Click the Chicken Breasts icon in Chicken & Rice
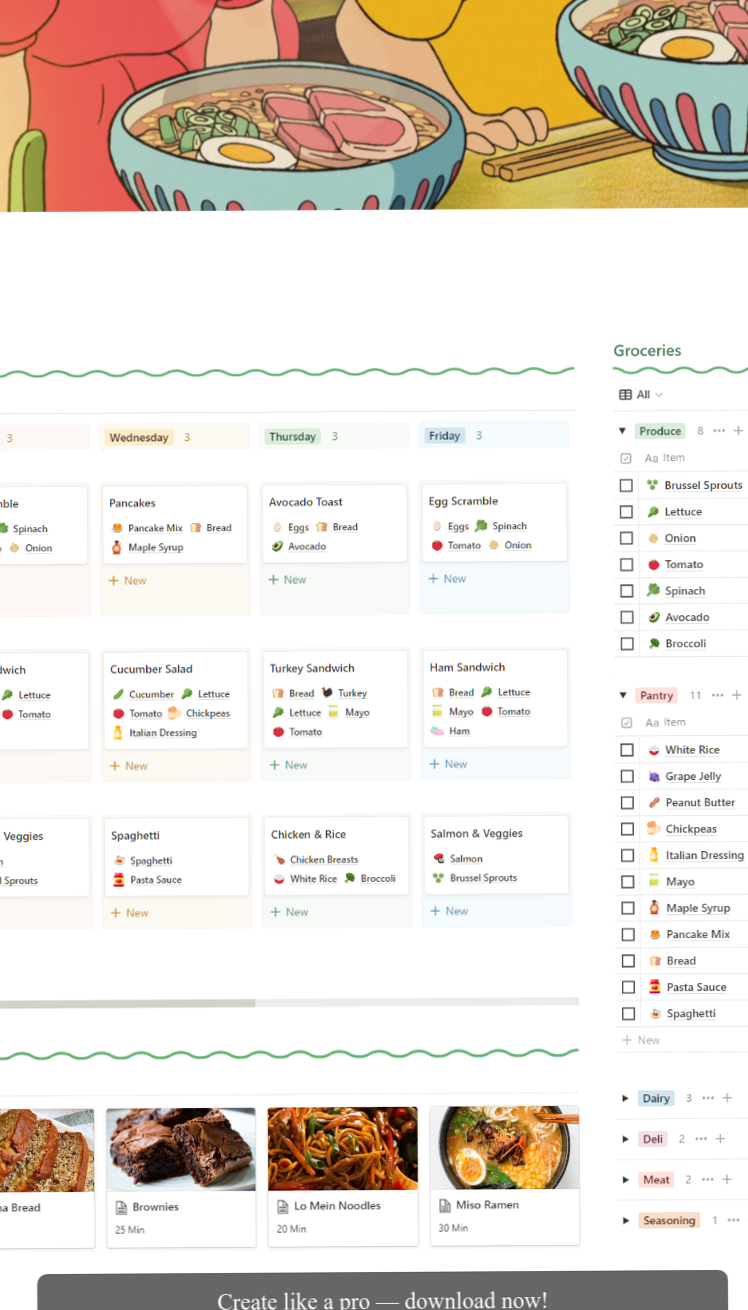Screen dimensions: 748x1310 coord(279,859)
